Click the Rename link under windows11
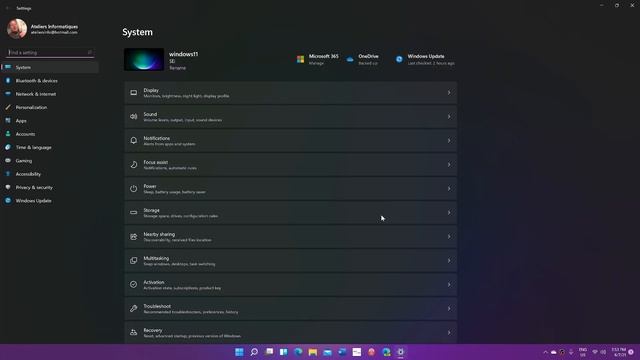The height and width of the screenshot is (360, 640). point(177,68)
